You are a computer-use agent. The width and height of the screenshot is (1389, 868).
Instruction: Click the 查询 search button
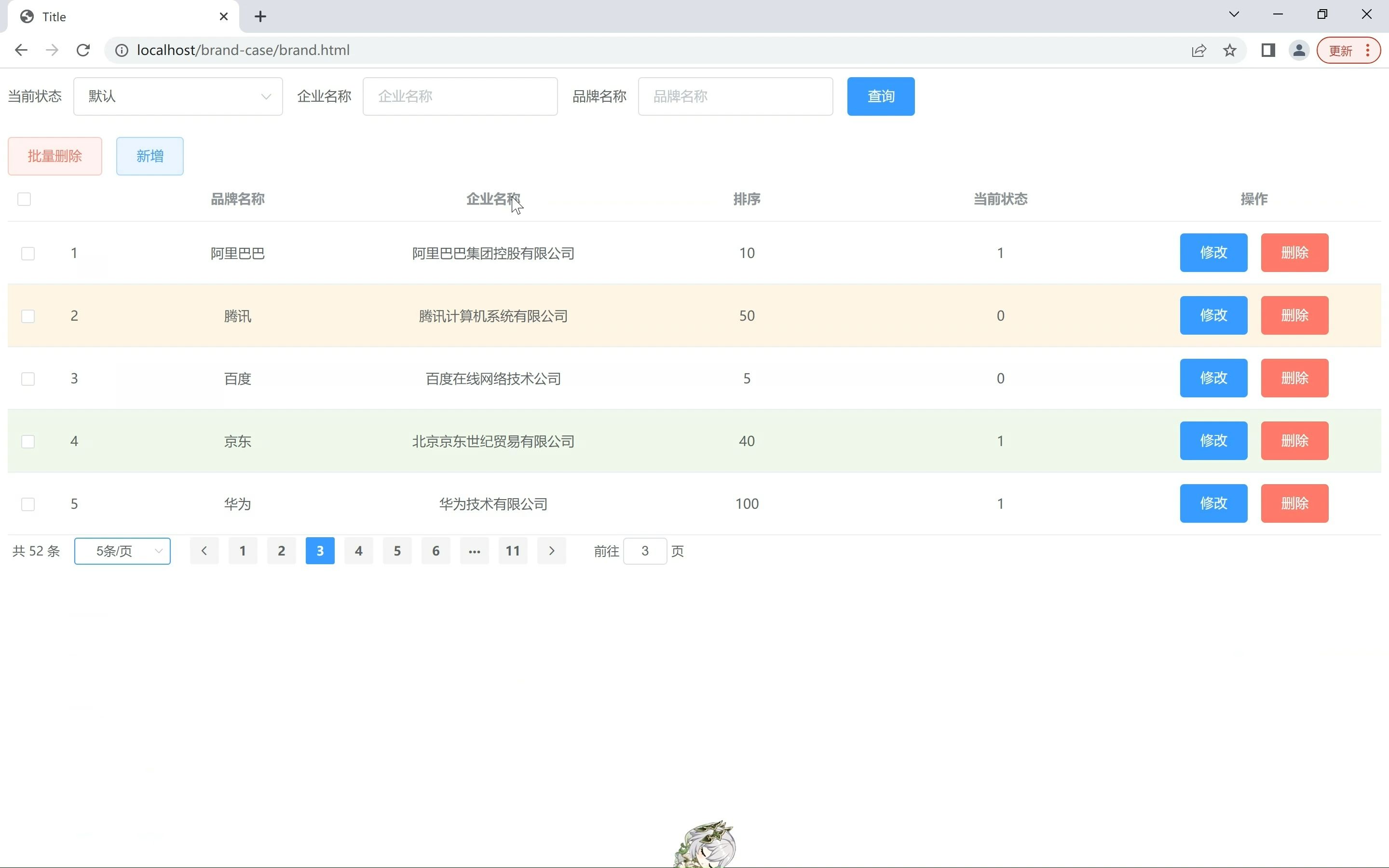[x=881, y=96]
